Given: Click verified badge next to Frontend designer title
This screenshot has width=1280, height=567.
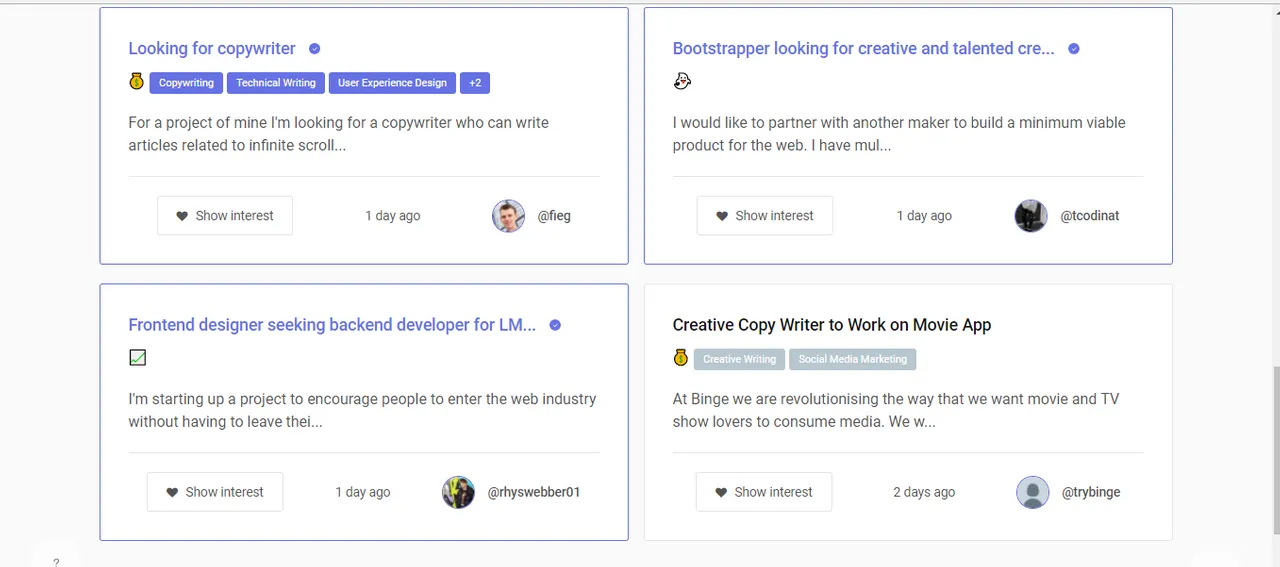Looking at the screenshot, I should (555, 325).
